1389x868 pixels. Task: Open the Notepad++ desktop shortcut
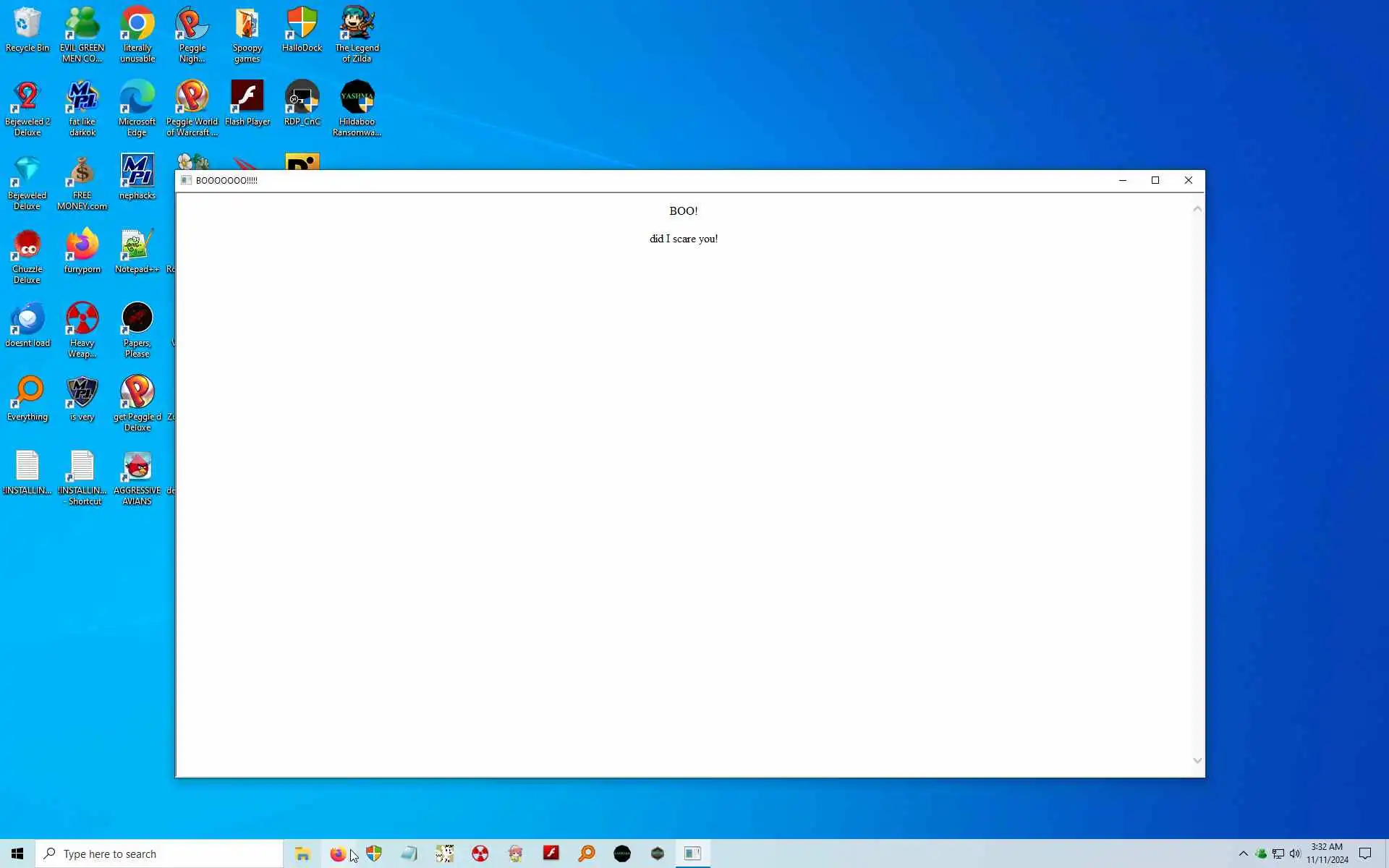pos(137,250)
